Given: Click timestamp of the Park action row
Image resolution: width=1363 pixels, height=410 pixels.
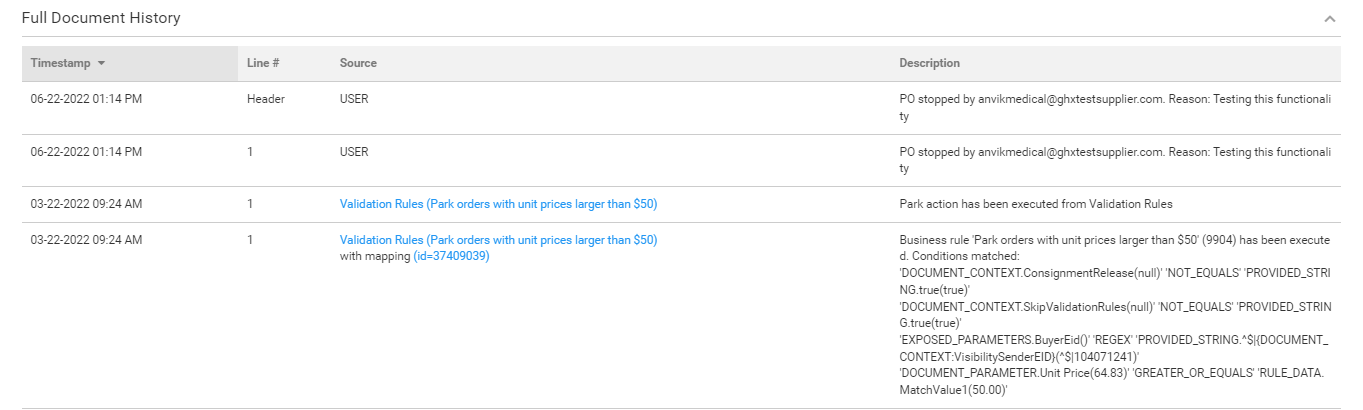Looking at the screenshot, I should tap(86, 204).
